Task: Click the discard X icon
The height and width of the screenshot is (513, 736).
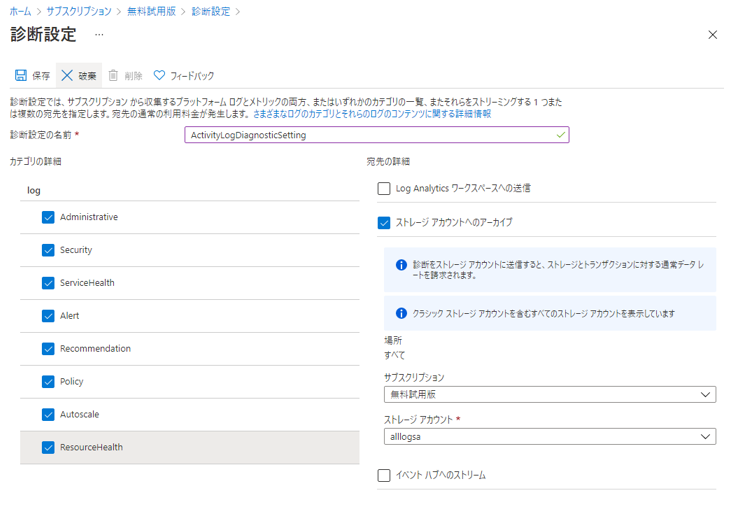Action: (67, 75)
